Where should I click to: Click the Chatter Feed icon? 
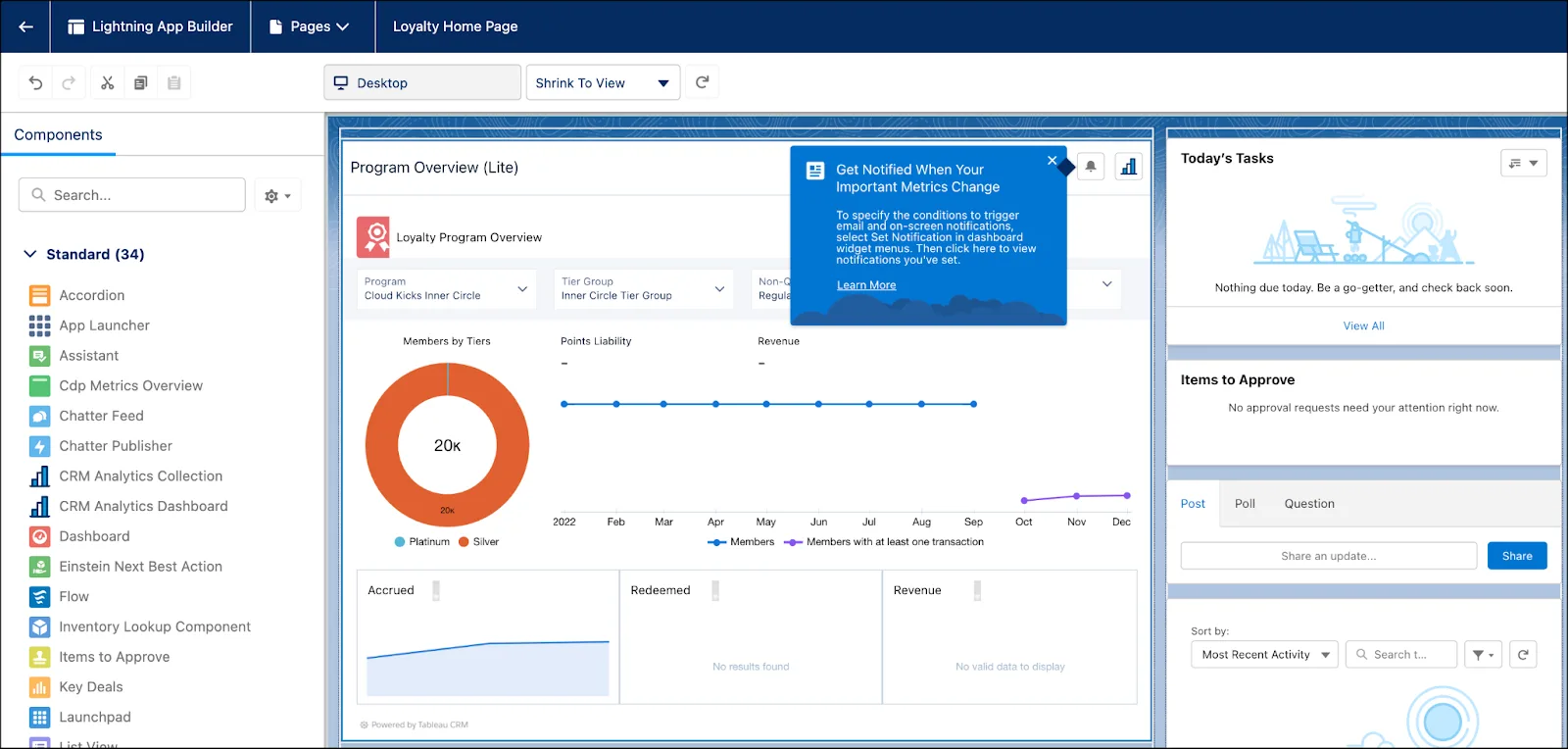[x=39, y=416]
